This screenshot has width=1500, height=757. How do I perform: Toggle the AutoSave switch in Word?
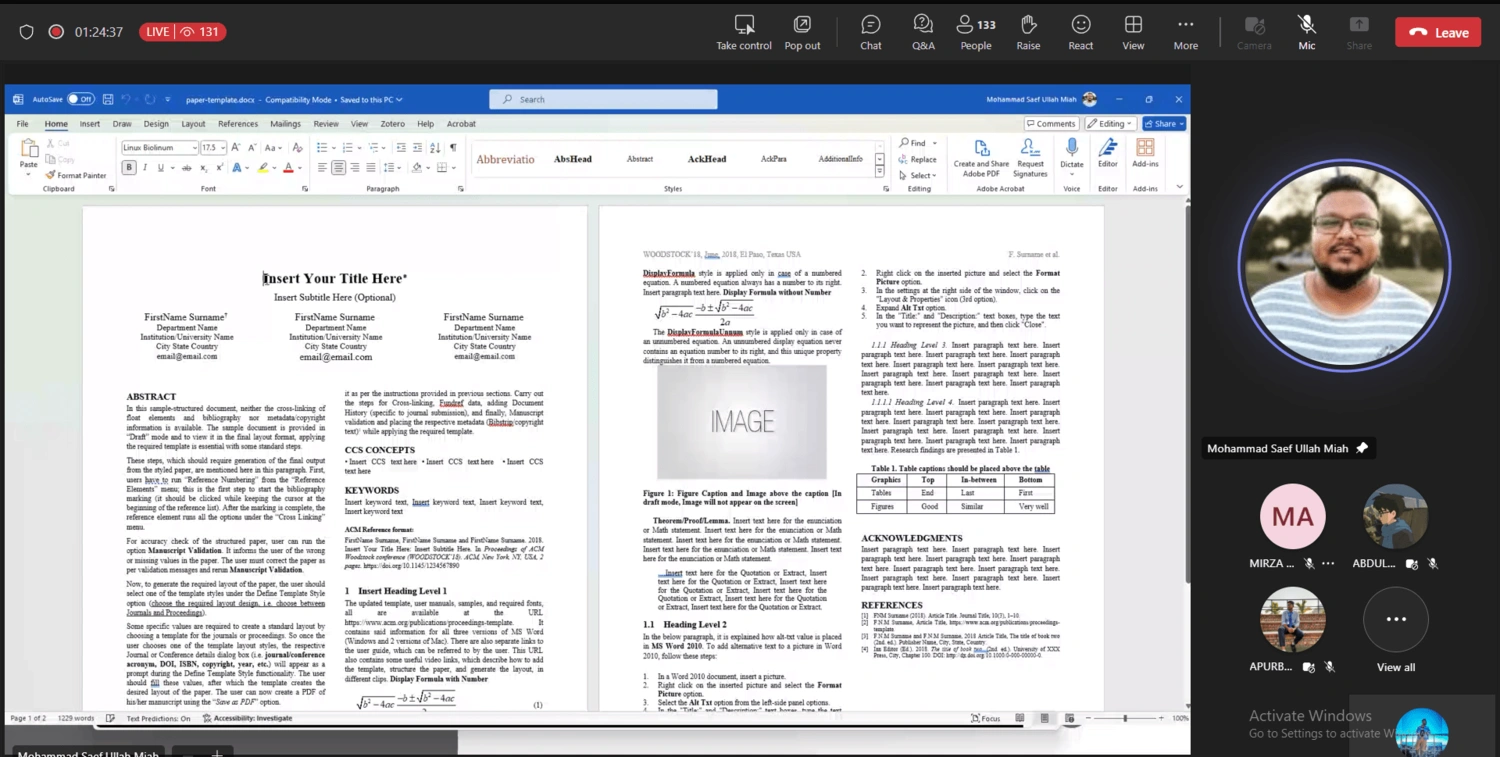(80, 99)
